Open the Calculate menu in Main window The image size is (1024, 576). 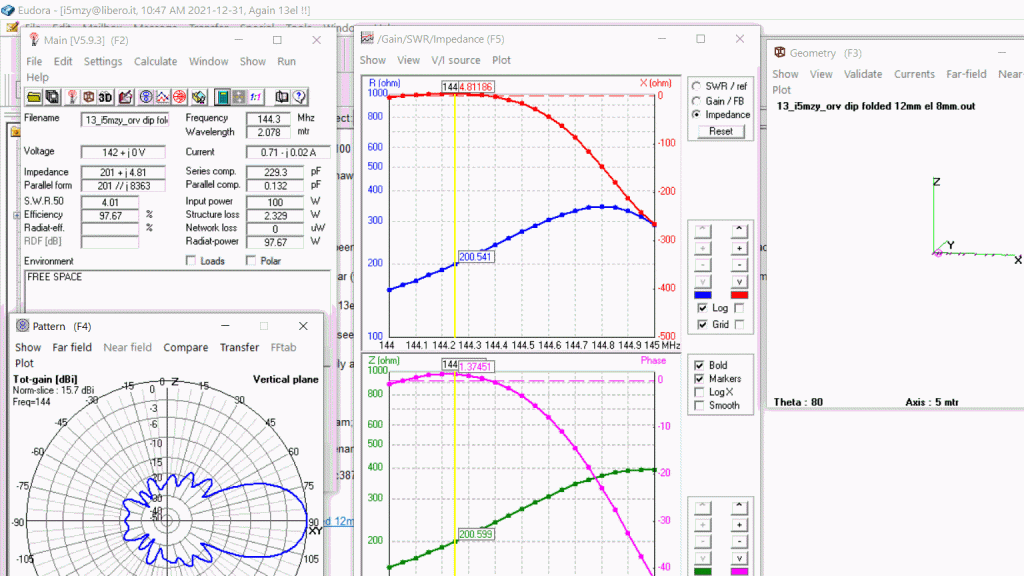point(155,61)
